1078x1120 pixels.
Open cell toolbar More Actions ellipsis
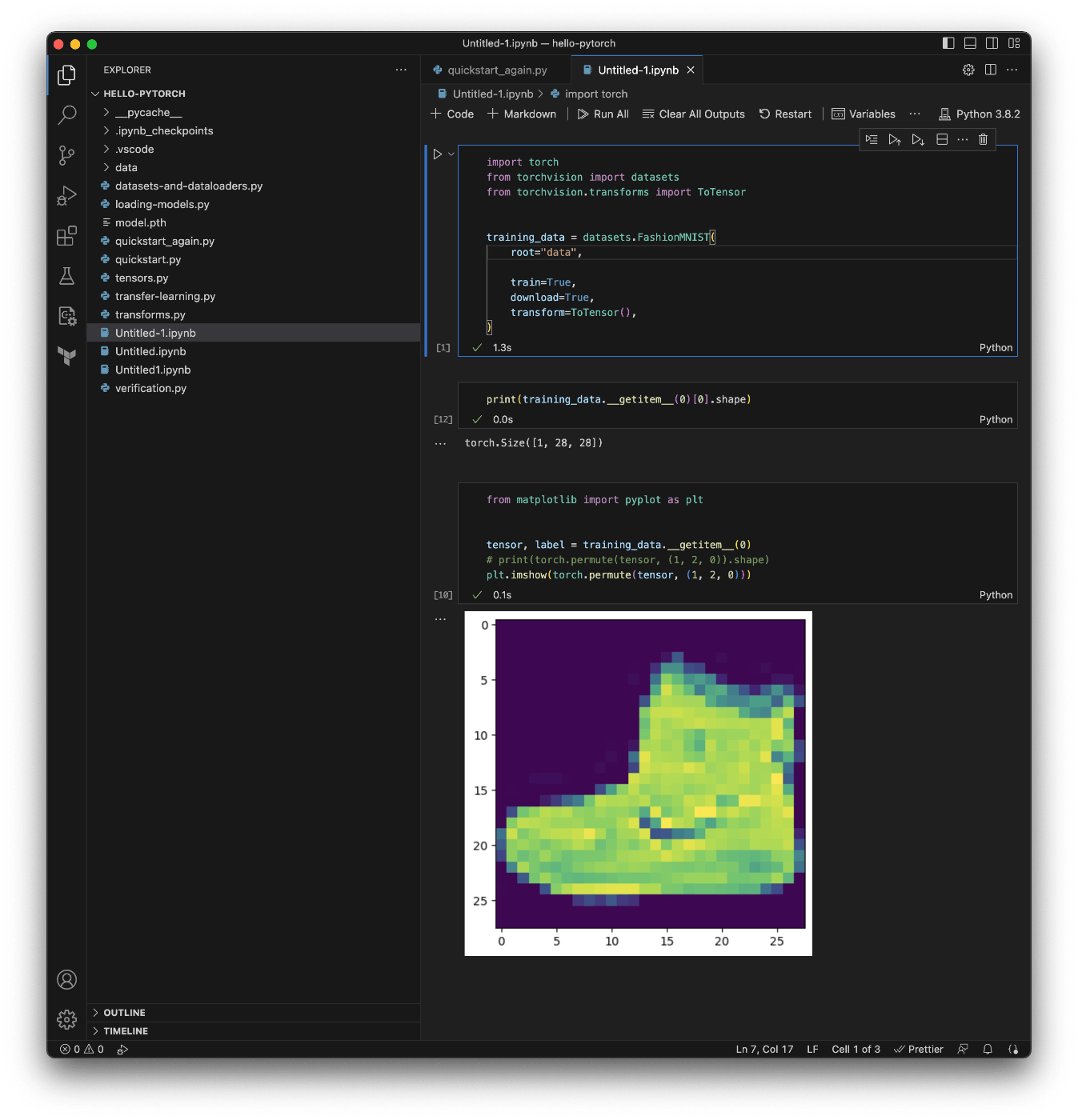(963, 139)
